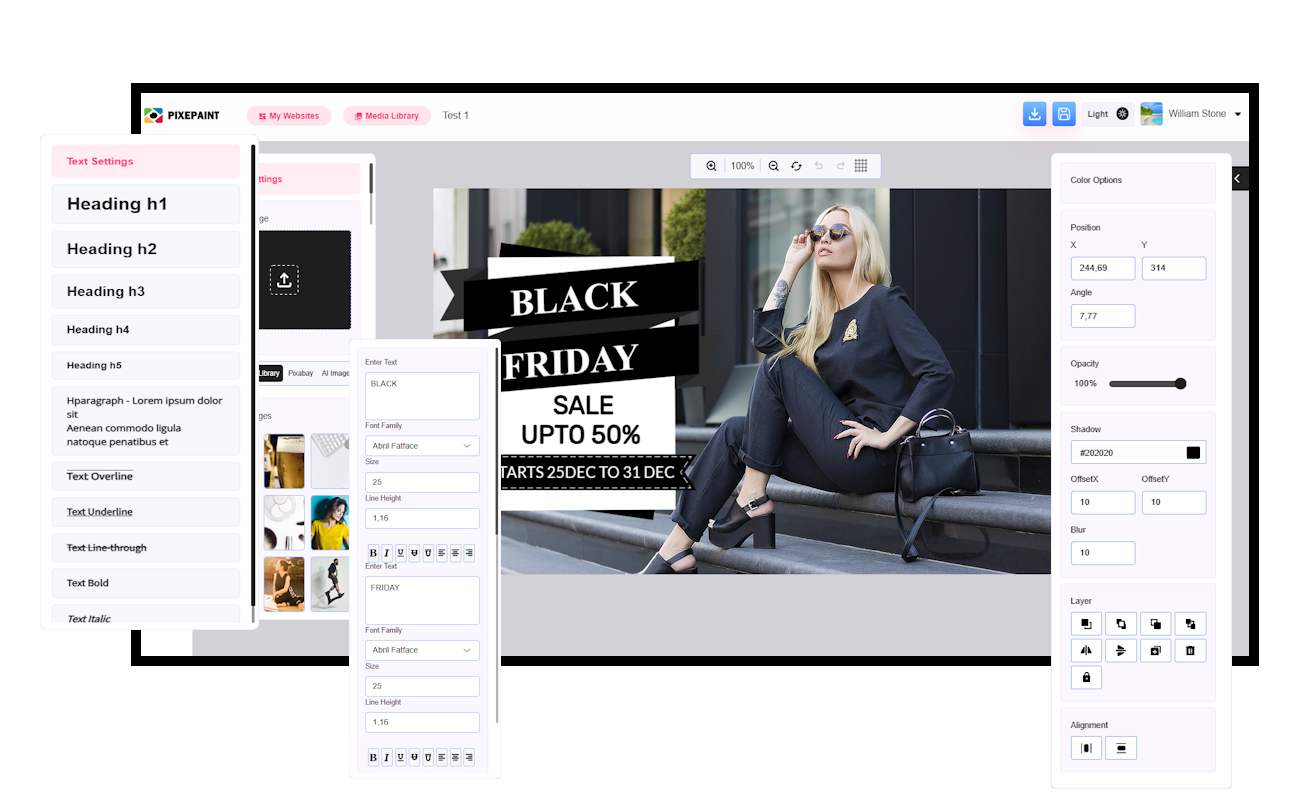Add a Heading h1 text element
This screenshot has height=812, width=1305.
click(x=146, y=204)
